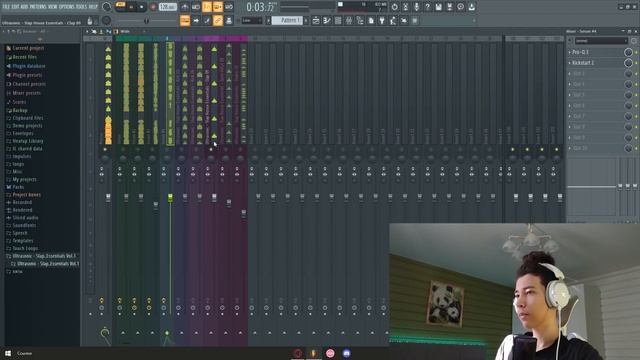Toggle the highlighted countdown before recording icon
The height and width of the screenshot is (360, 640).
pos(207,7)
